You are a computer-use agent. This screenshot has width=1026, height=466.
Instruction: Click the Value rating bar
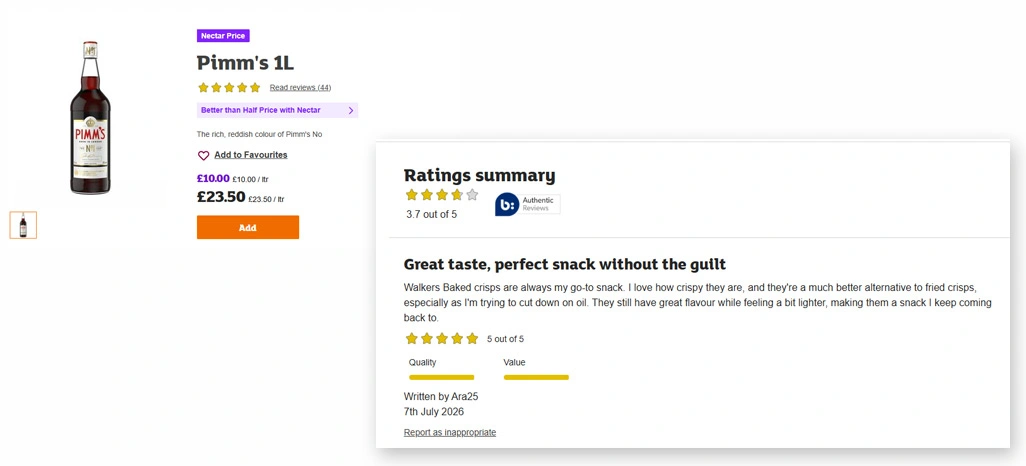536,378
